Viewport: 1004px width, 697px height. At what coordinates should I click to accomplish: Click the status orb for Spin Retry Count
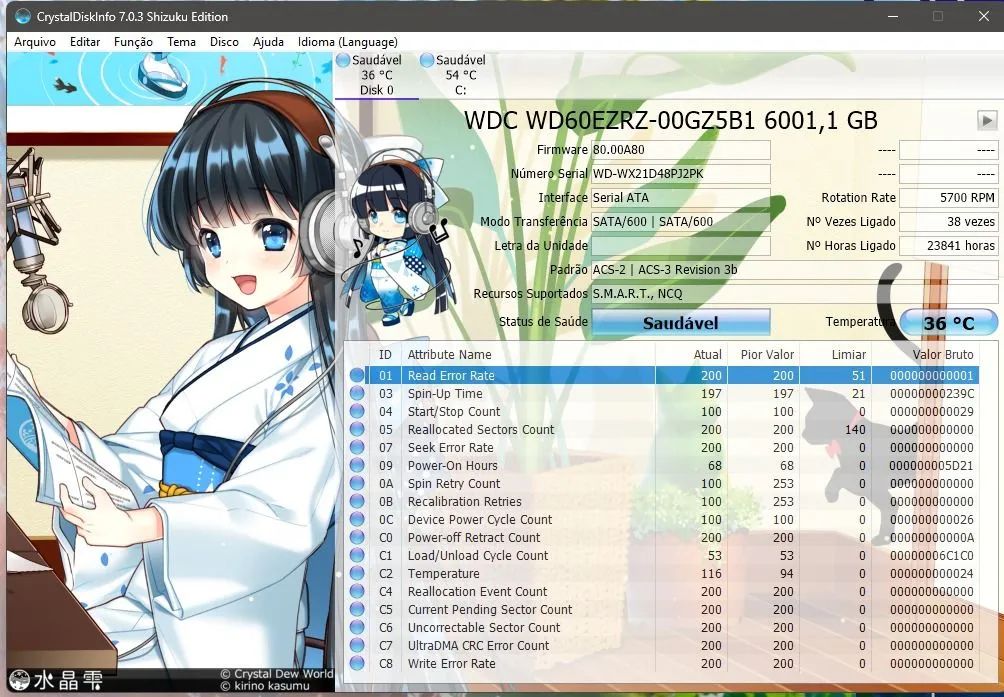pos(357,483)
